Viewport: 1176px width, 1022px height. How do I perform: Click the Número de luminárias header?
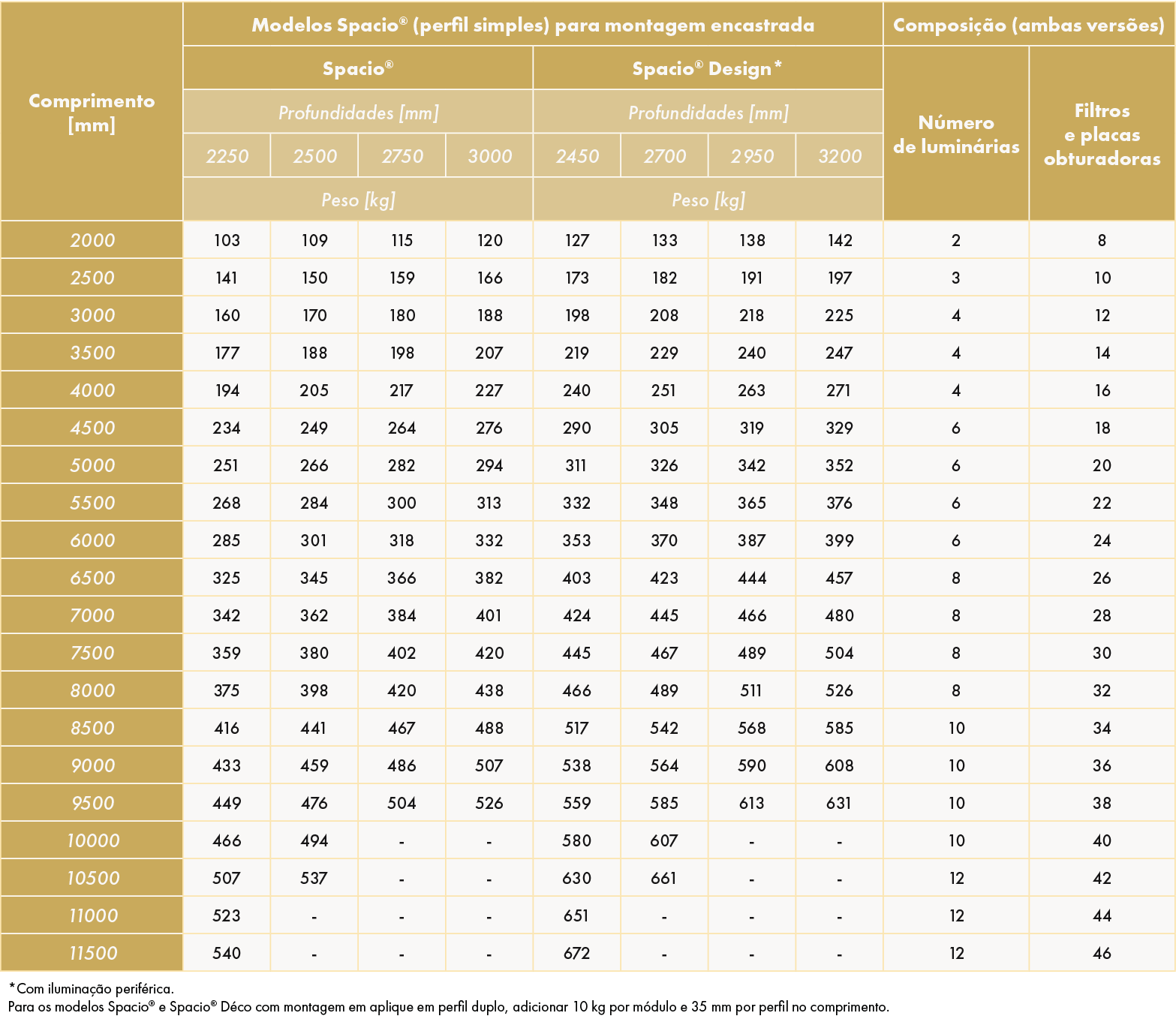coord(956,134)
